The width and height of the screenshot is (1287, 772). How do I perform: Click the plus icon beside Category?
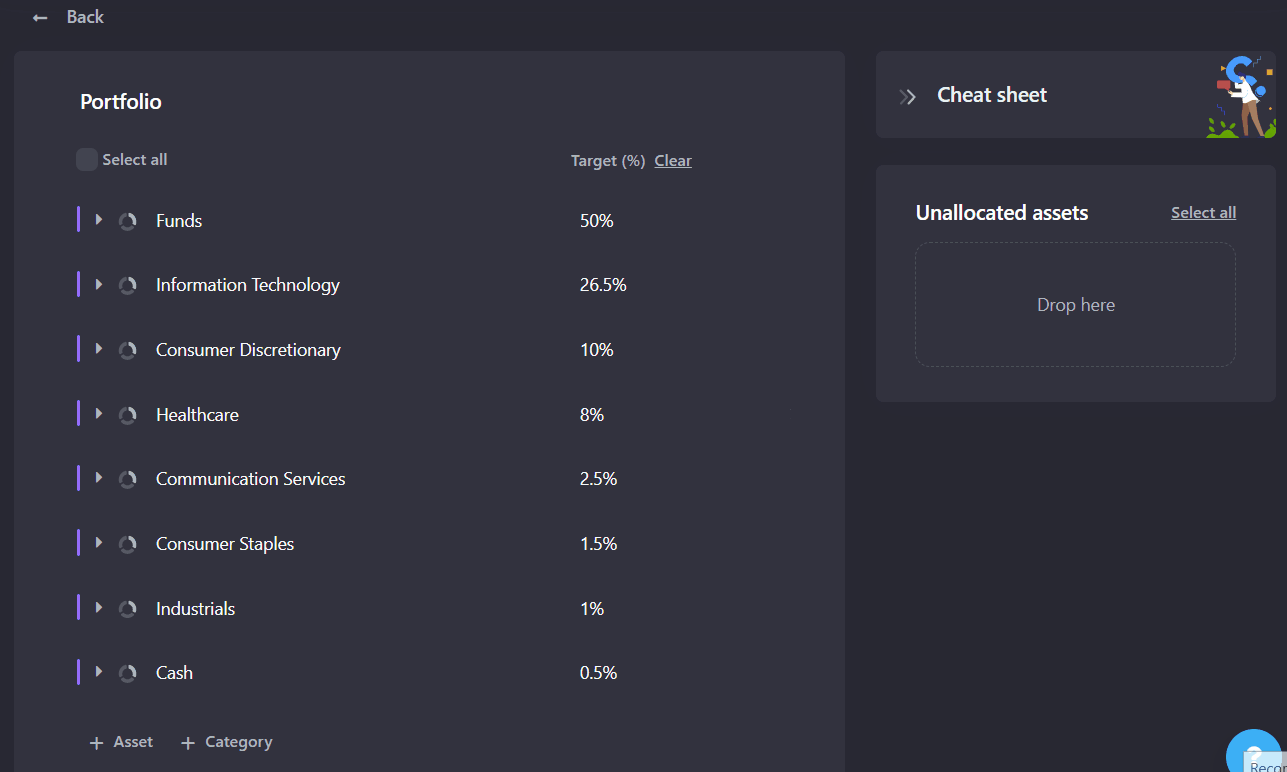point(187,741)
